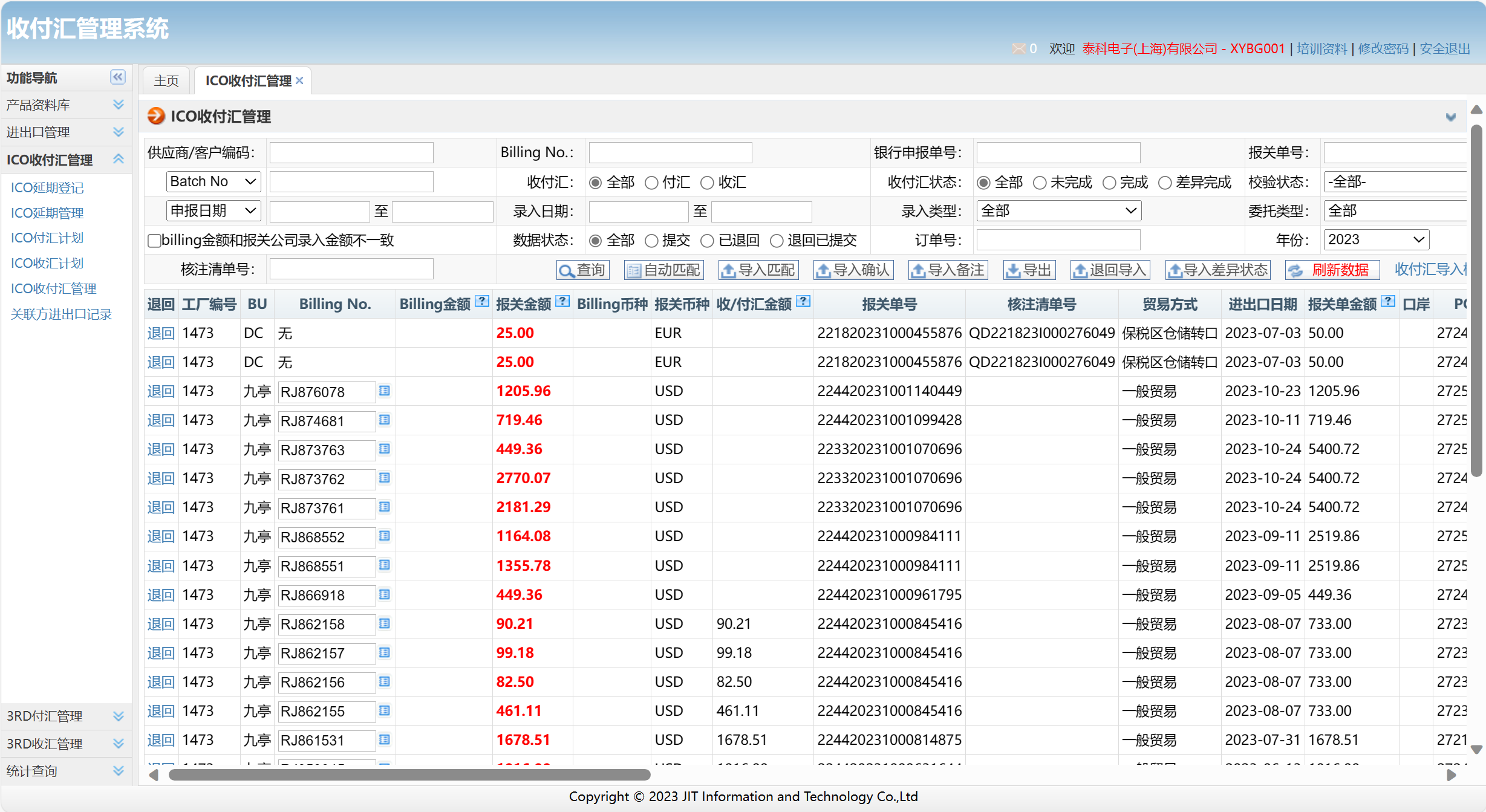The image size is (1486, 812).
Task: Click the 导入确认 button
Action: click(x=853, y=270)
